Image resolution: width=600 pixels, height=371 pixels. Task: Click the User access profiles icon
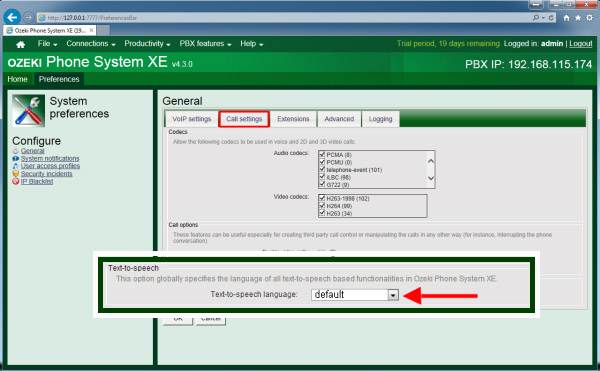point(15,166)
